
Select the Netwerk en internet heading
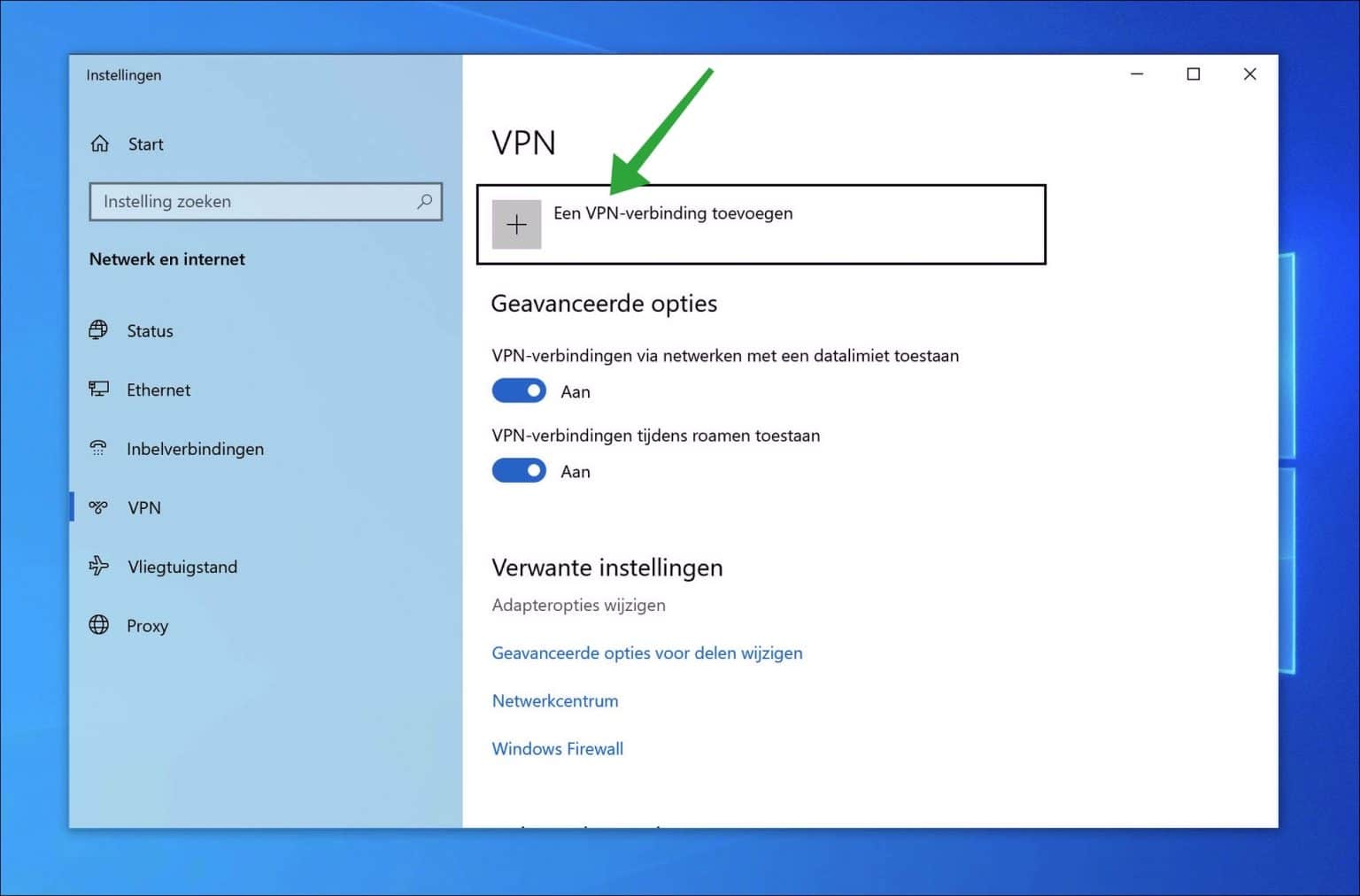point(166,259)
